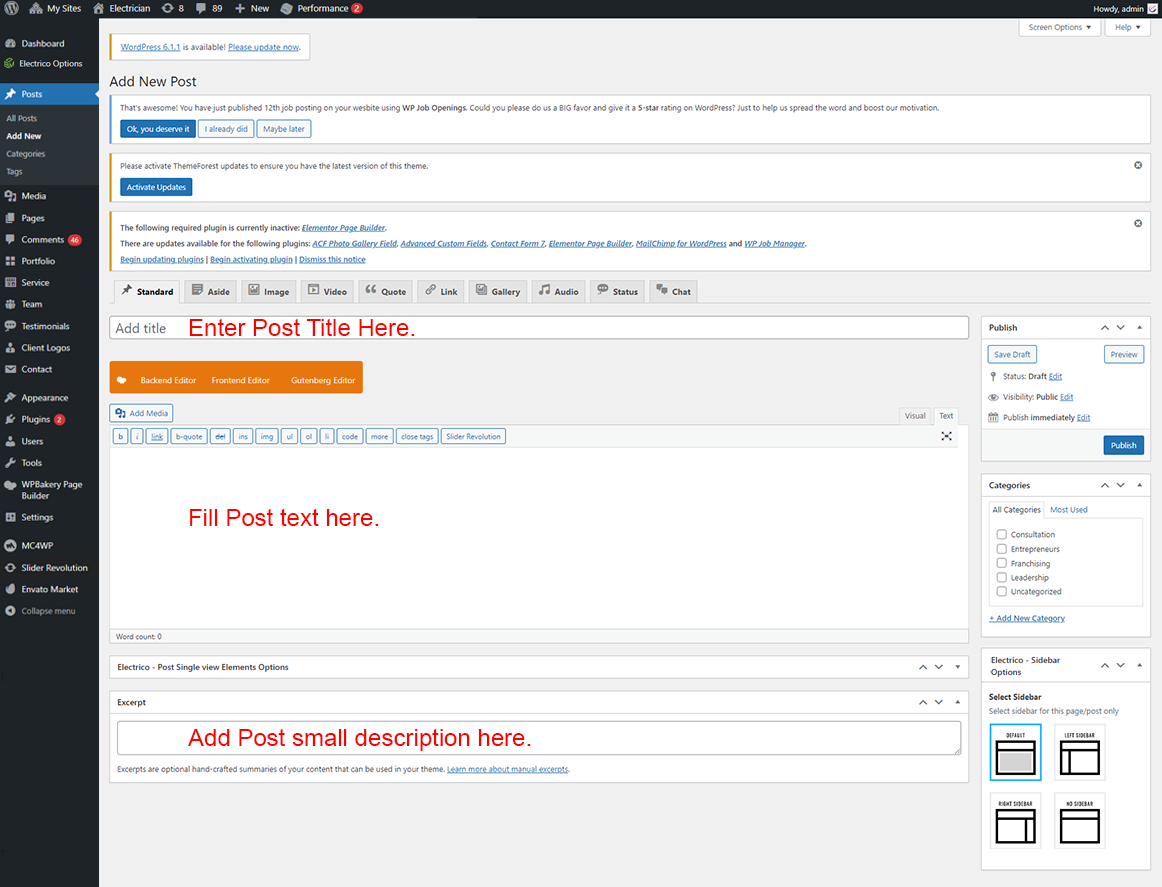Select the Left Sidebar layout thumbnail
1162x887 pixels.
click(x=1079, y=753)
